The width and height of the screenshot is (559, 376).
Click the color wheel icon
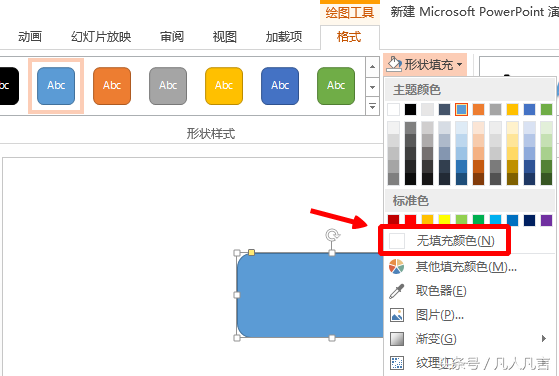396,266
